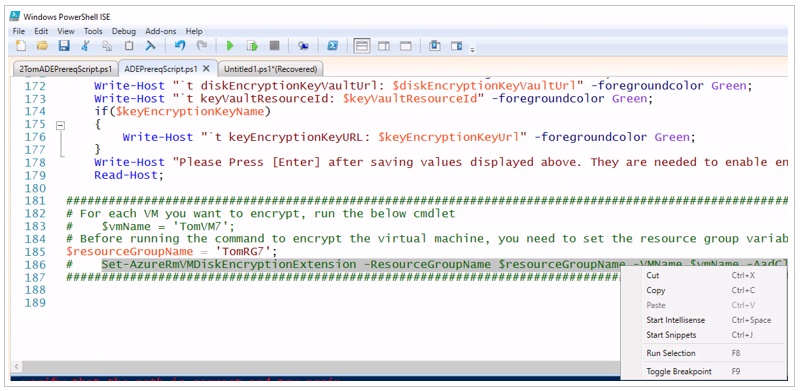The height and width of the screenshot is (391, 800).
Task: Click the editor horizontal scrollbar track
Action: coord(321,366)
